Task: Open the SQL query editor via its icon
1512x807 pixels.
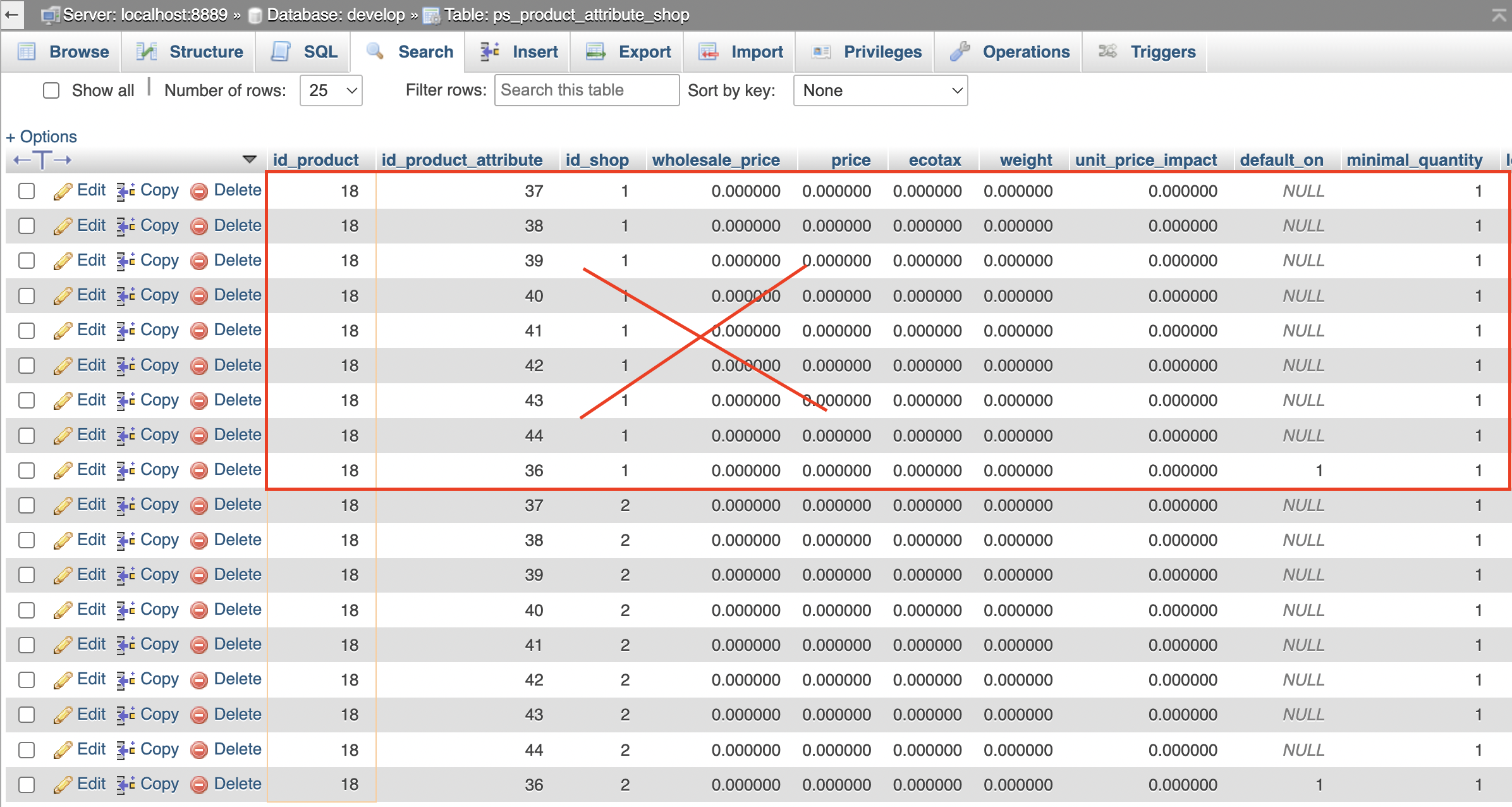Action: click(281, 51)
